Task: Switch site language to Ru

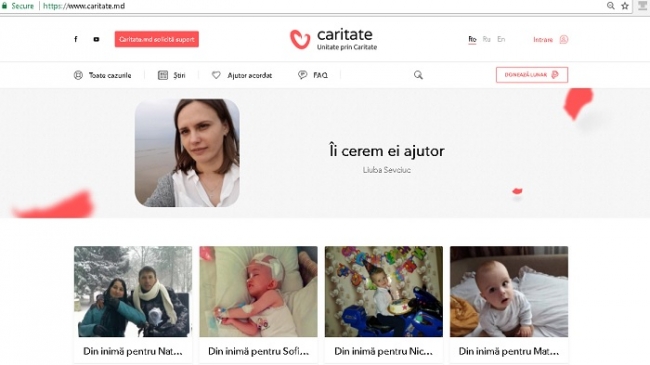Action: coord(487,39)
